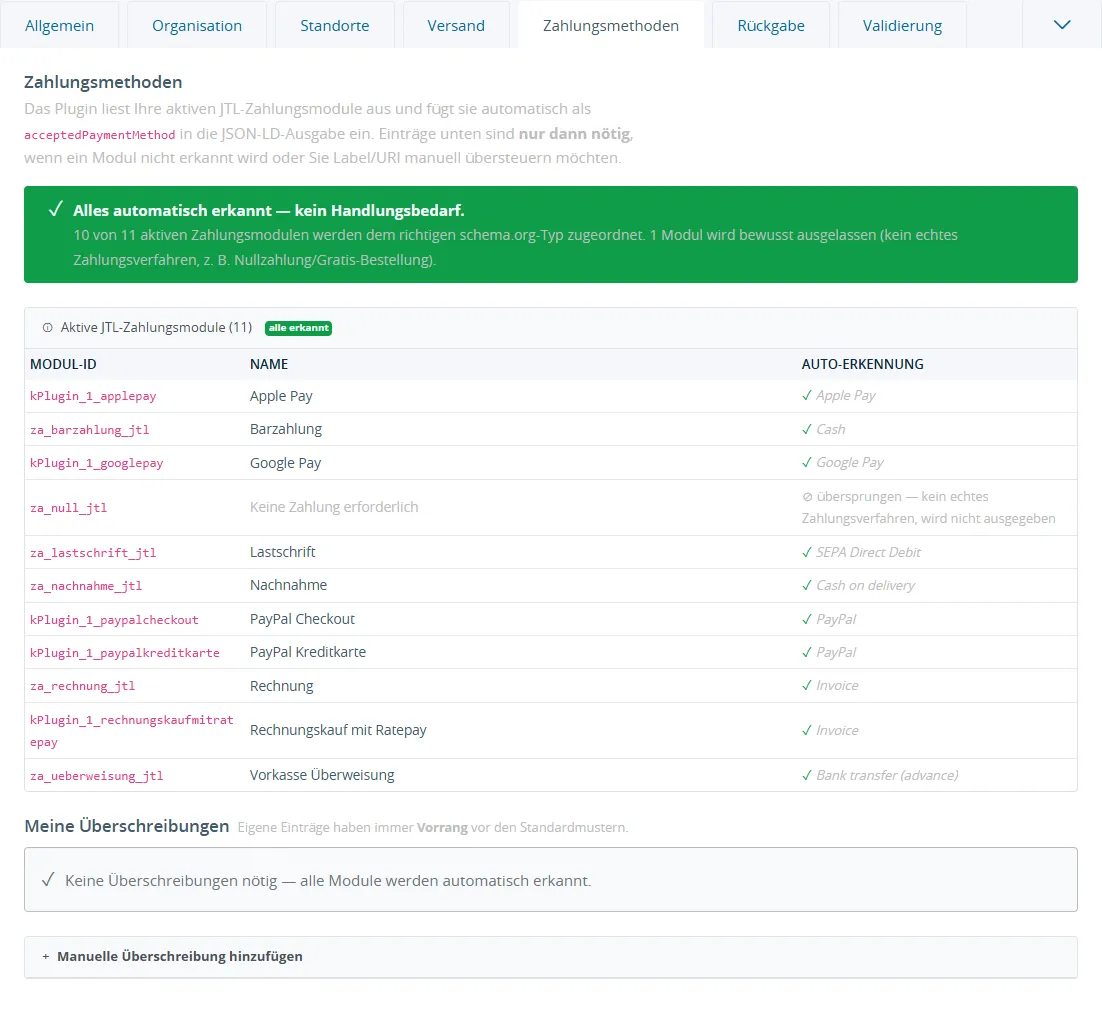Click the checkmark in Keine Überschreibungen box
Screen dimensions: 1102x1019
pyautogui.click(x=48, y=880)
